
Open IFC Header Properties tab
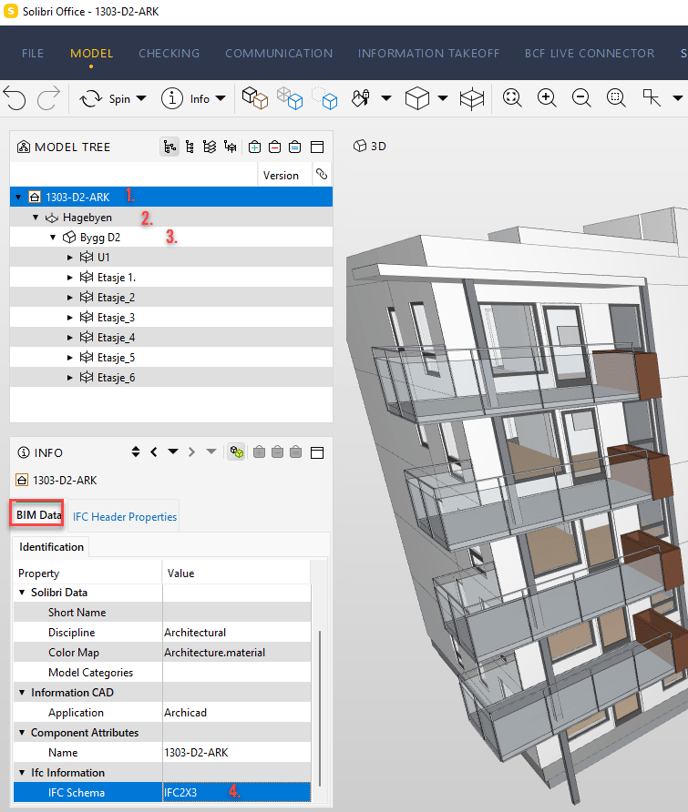point(124,516)
